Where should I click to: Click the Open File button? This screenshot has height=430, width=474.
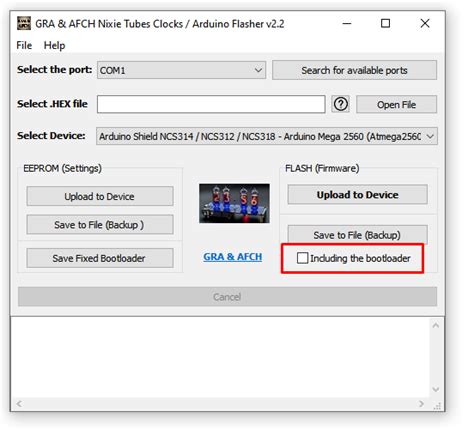point(396,105)
